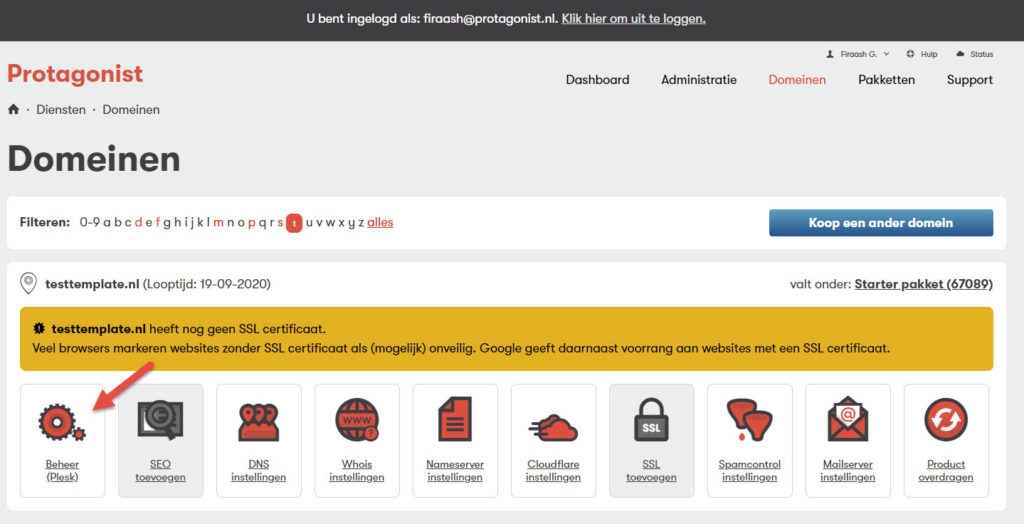Filter domains by letter d

pyautogui.click(x=138, y=223)
